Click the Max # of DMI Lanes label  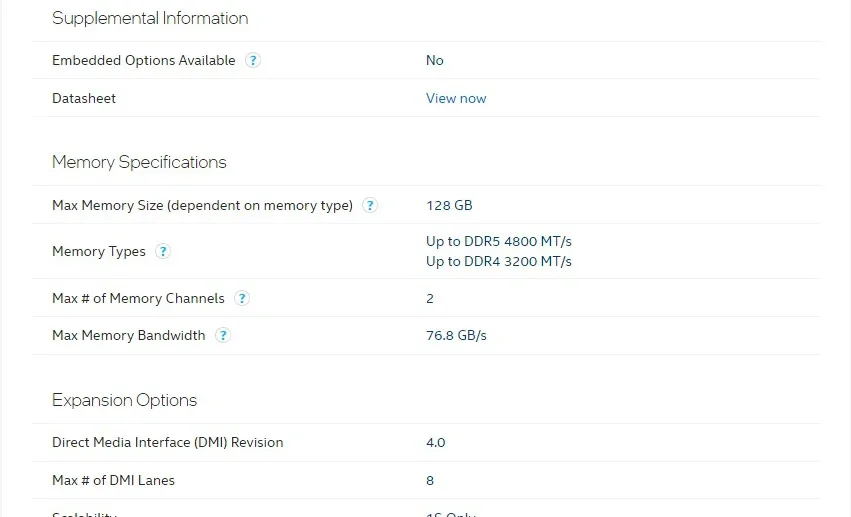coord(113,480)
